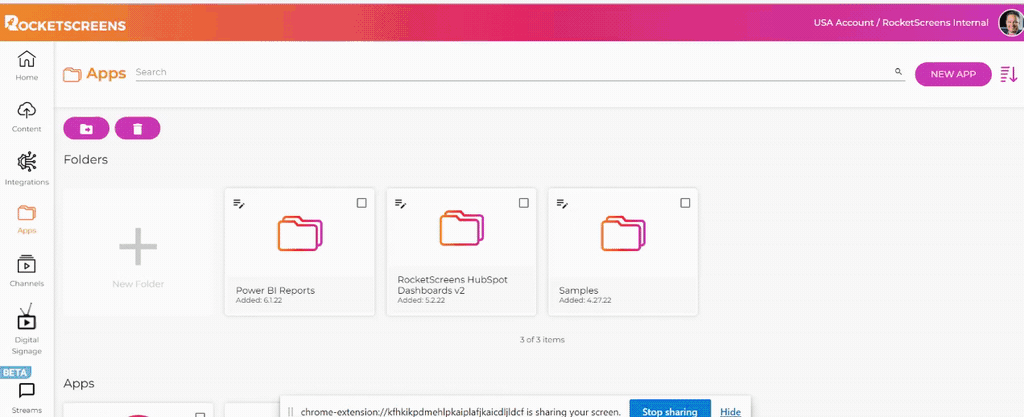
Task: Open Channels from the sidebar
Action: [27, 271]
